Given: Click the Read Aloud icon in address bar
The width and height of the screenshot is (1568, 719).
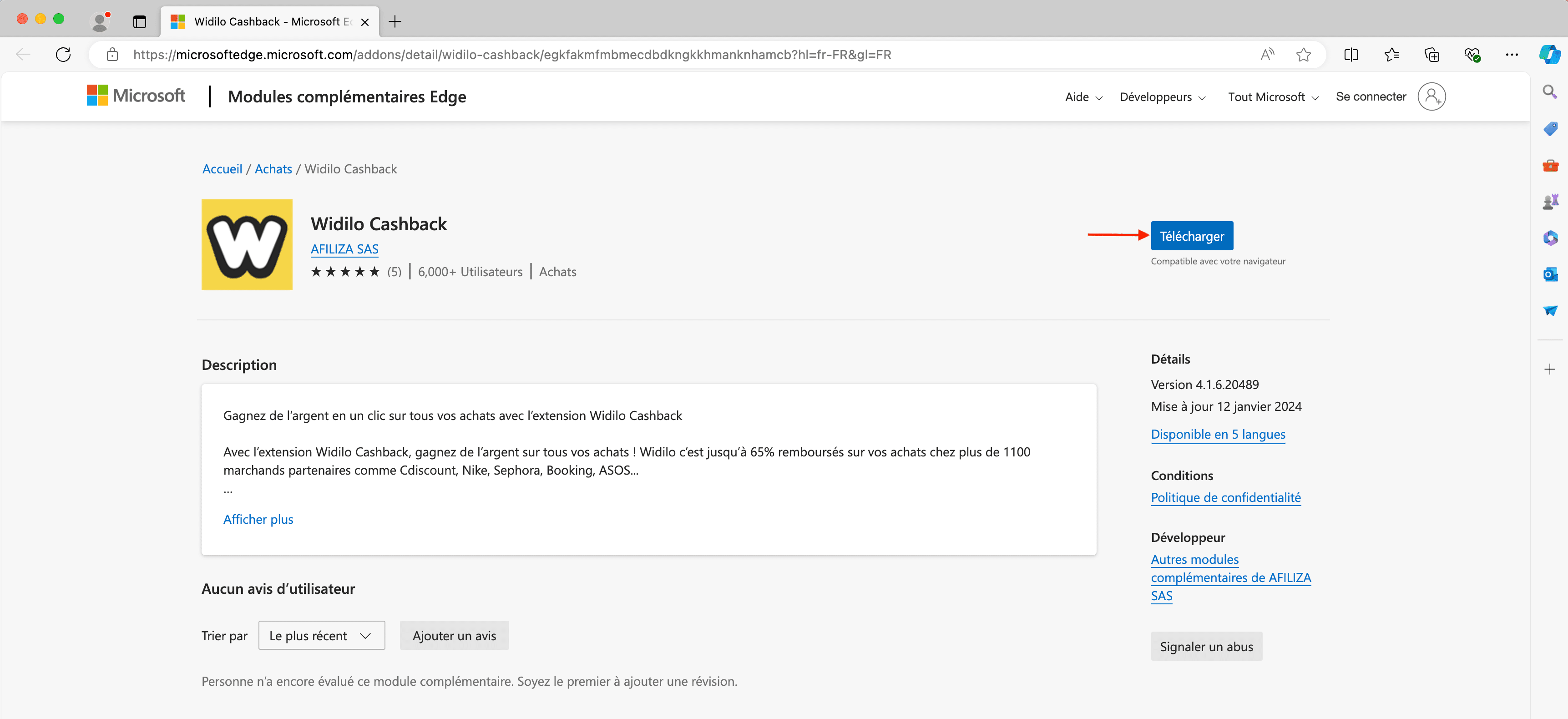Looking at the screenshot, I should (x=1267, y=55).
